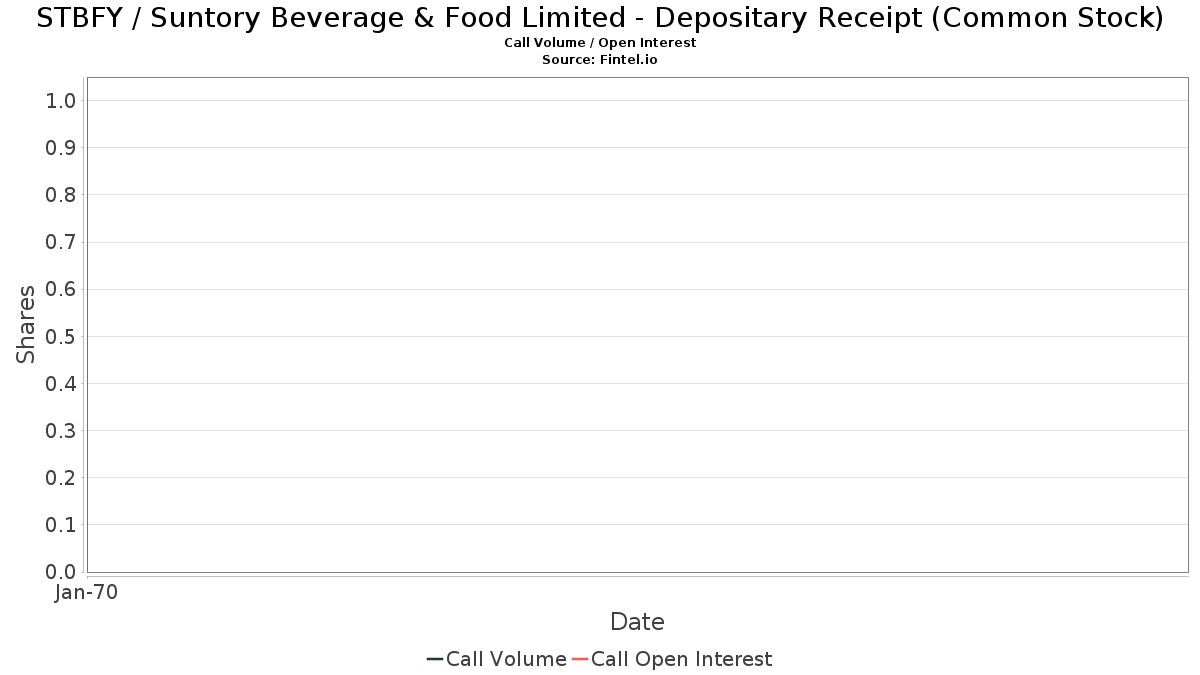The height and width of the screenshot is (675, 1200).
Task: Click the Jan-70 date axis label
Action: (87, 592)
